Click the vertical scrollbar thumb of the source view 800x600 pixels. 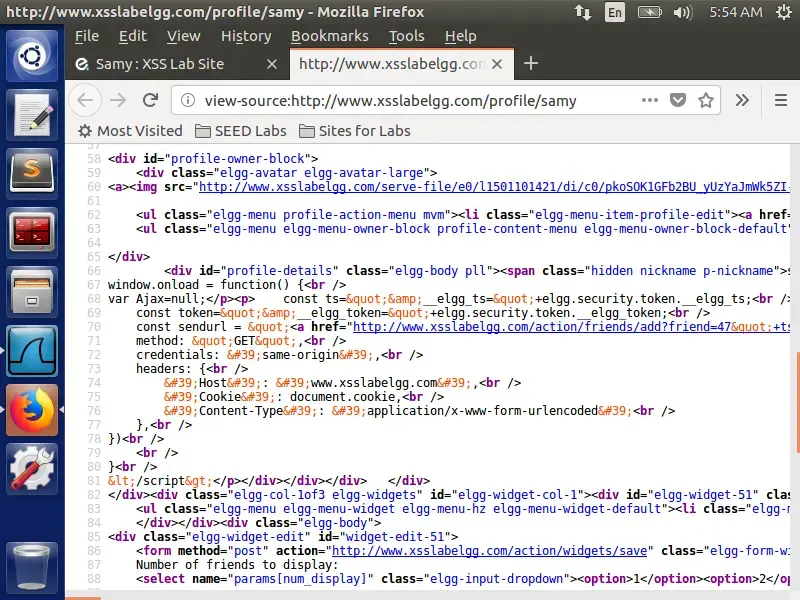[797, 403]
